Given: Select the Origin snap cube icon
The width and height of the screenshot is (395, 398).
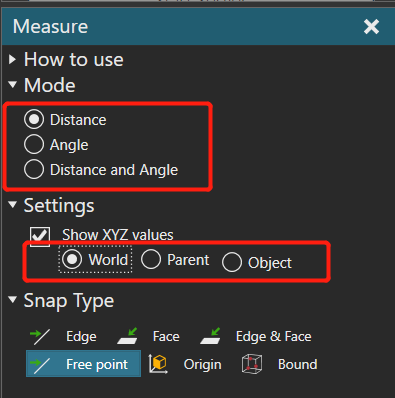Looking at the screenshot, I should [158, 364].
